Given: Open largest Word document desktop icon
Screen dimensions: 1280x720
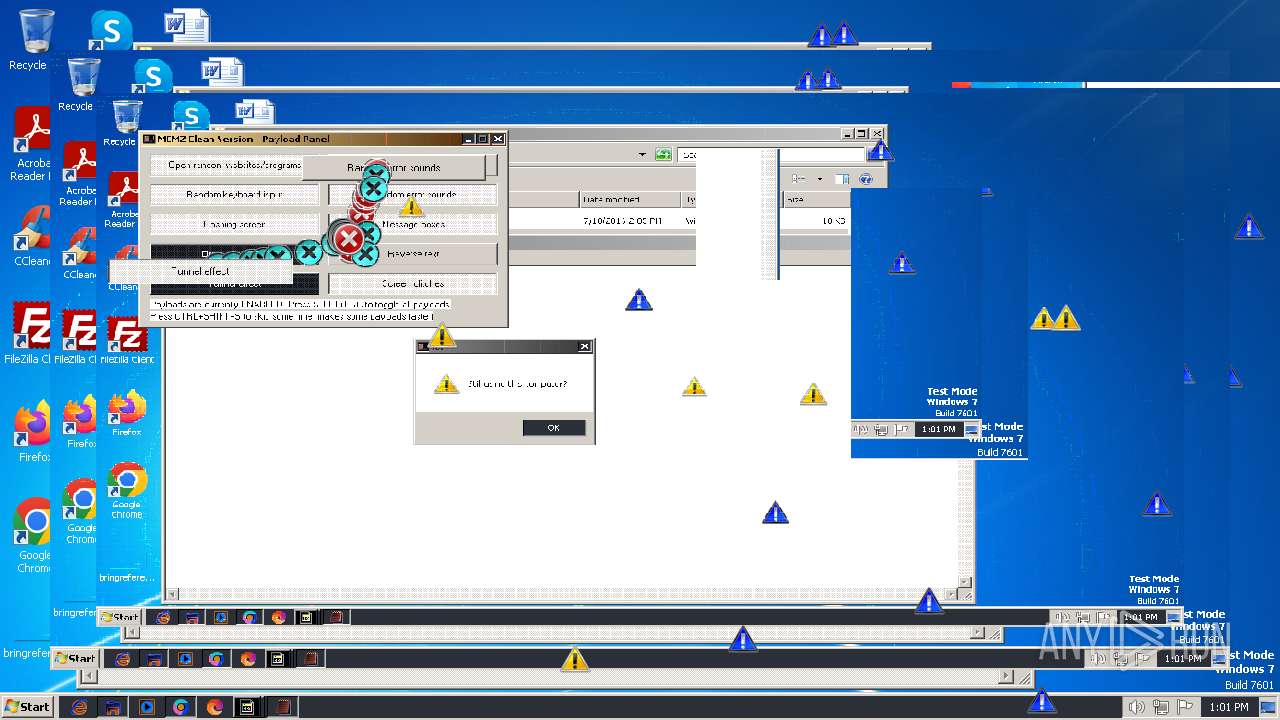Looking at the screenshot, I should pyautogui.click(x=186, y=26).
